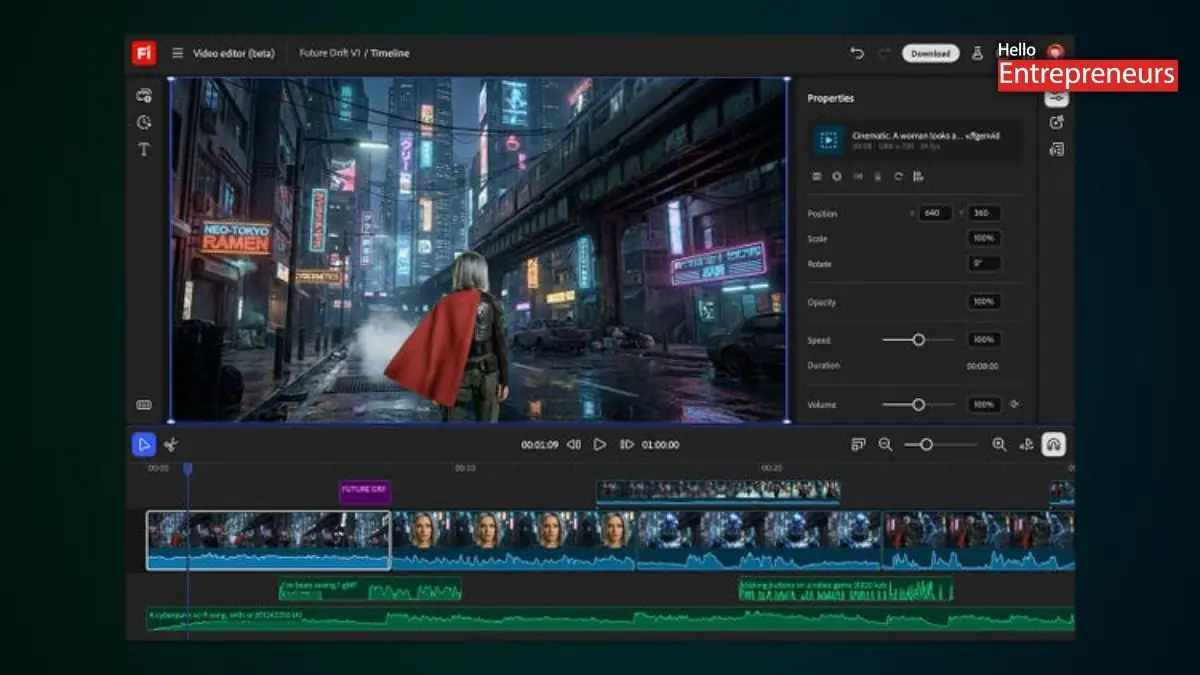Viewport: 1200px width, 675px height.
Task: Select the overlay video clip on upper track
Action: [718, 491]
